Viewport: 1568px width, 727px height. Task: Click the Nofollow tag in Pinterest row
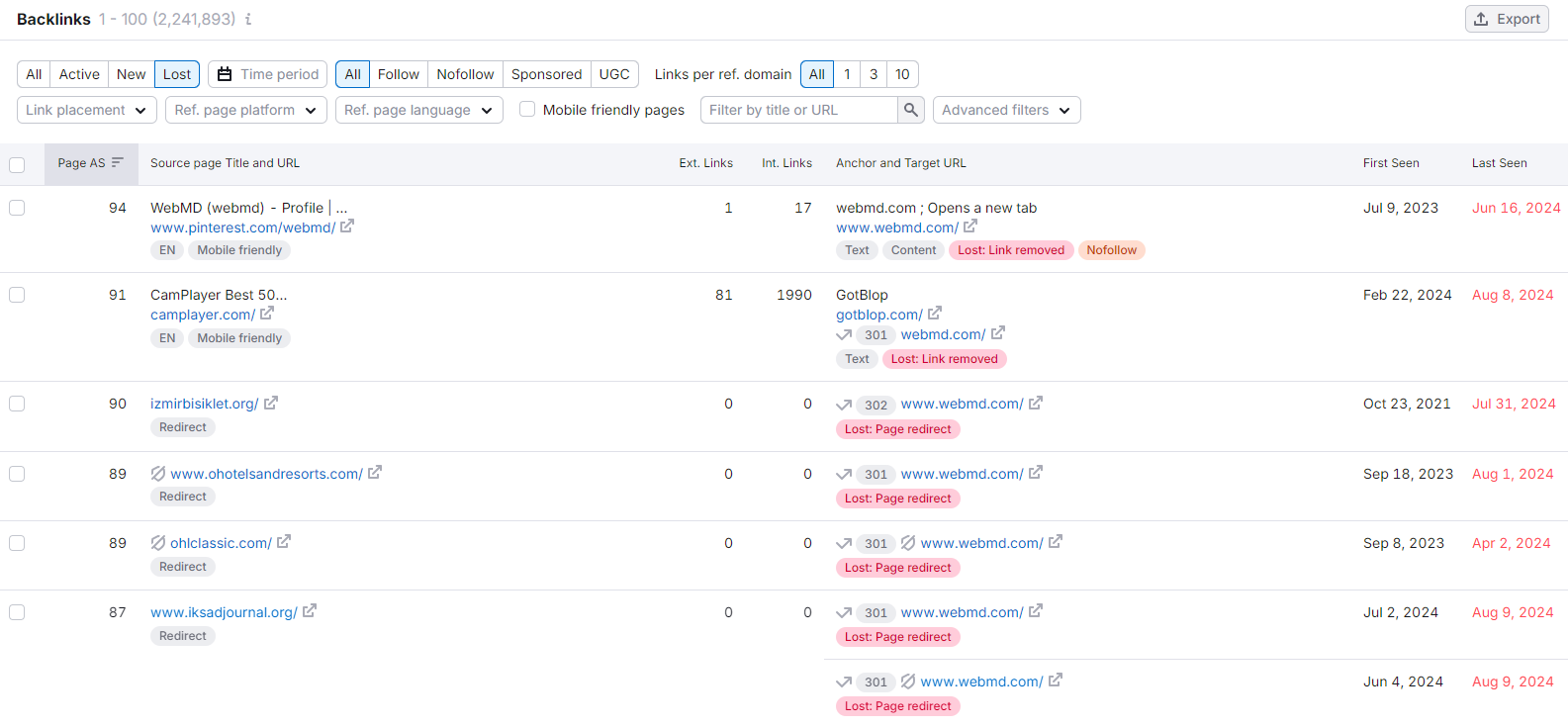tap(1112, 250)
